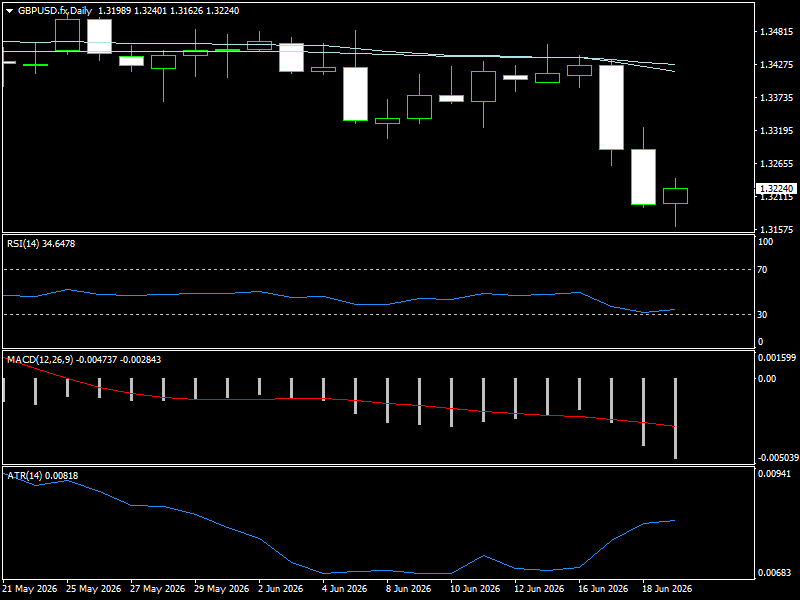
Task: Click the 4 Jun 2026 date label
Action: [x=345, y=589]
